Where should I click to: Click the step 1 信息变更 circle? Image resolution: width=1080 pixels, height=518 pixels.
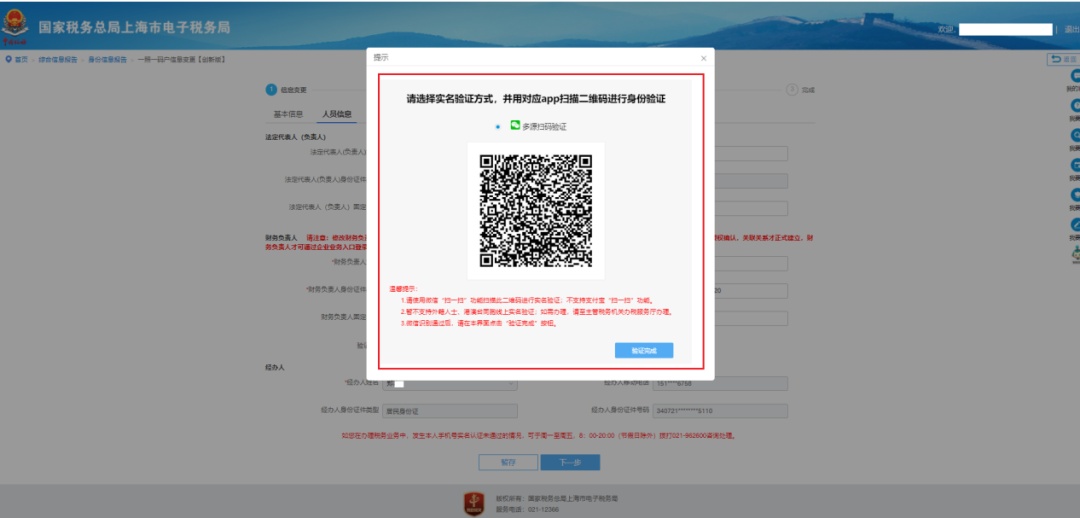pos(271,90)
